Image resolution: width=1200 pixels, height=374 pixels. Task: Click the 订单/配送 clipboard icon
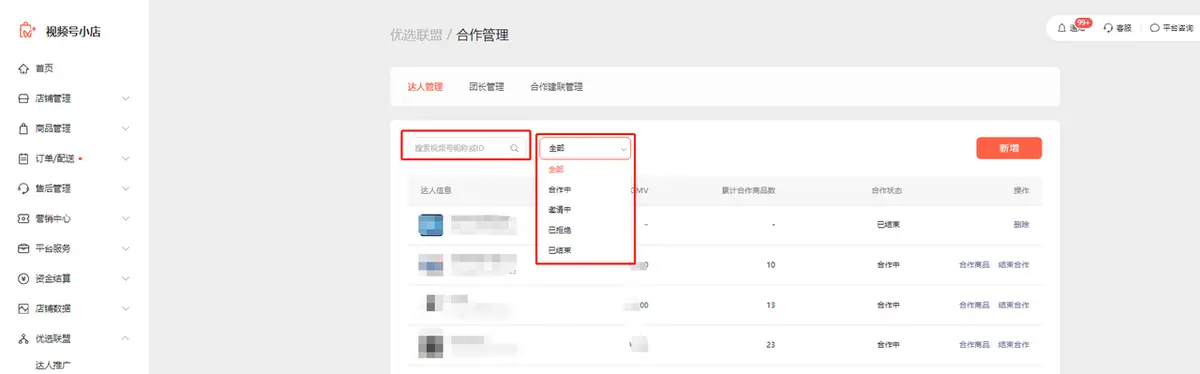pyautogui.click(x=24, y=158)
